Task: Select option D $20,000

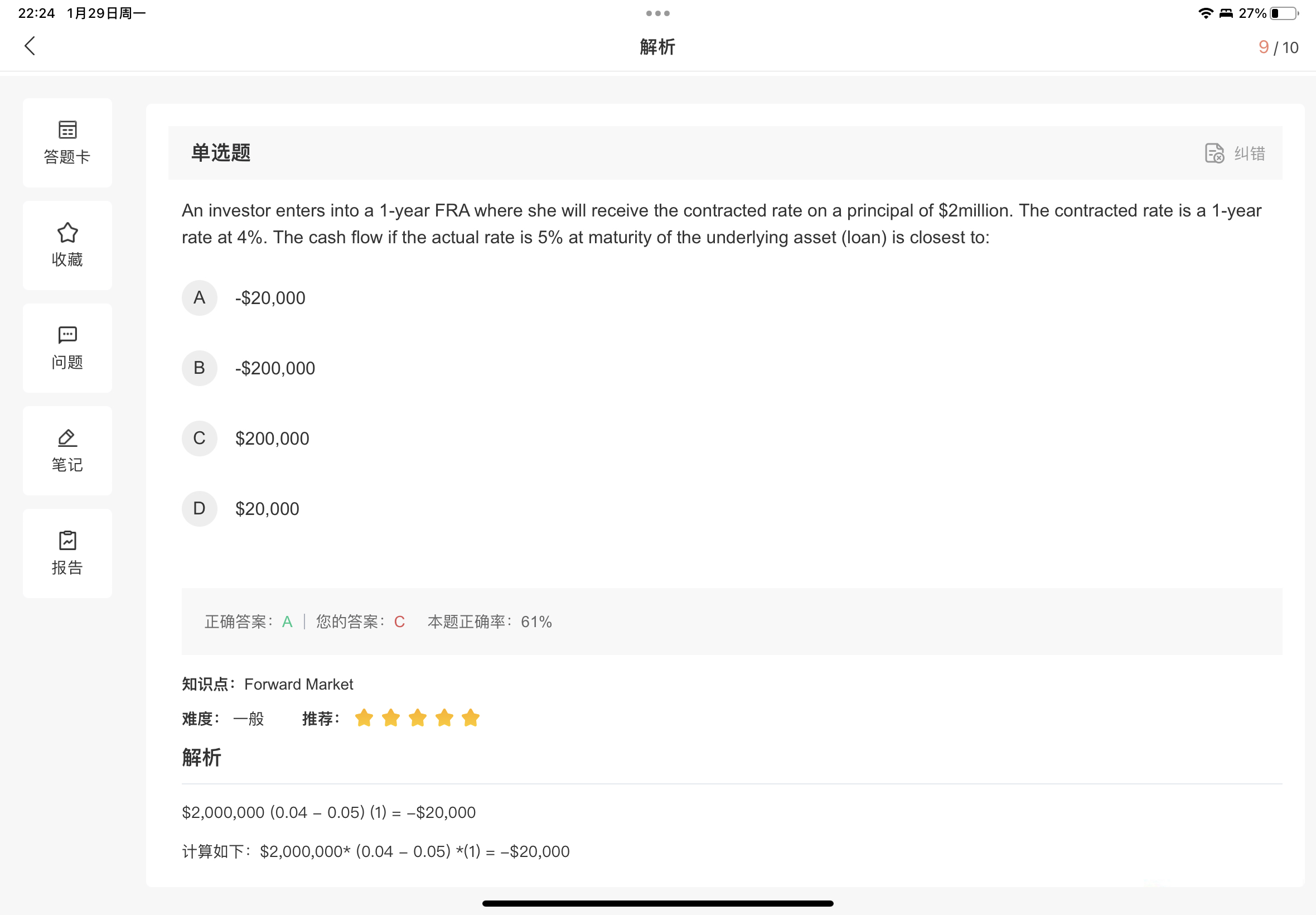Action: pos(200,508)
